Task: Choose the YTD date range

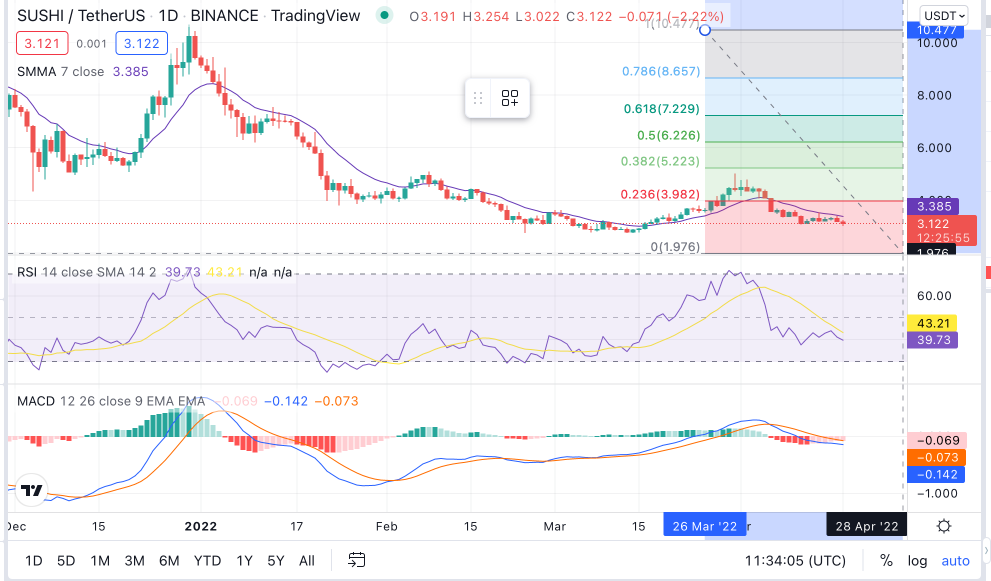Action: [x=207, y=561]
